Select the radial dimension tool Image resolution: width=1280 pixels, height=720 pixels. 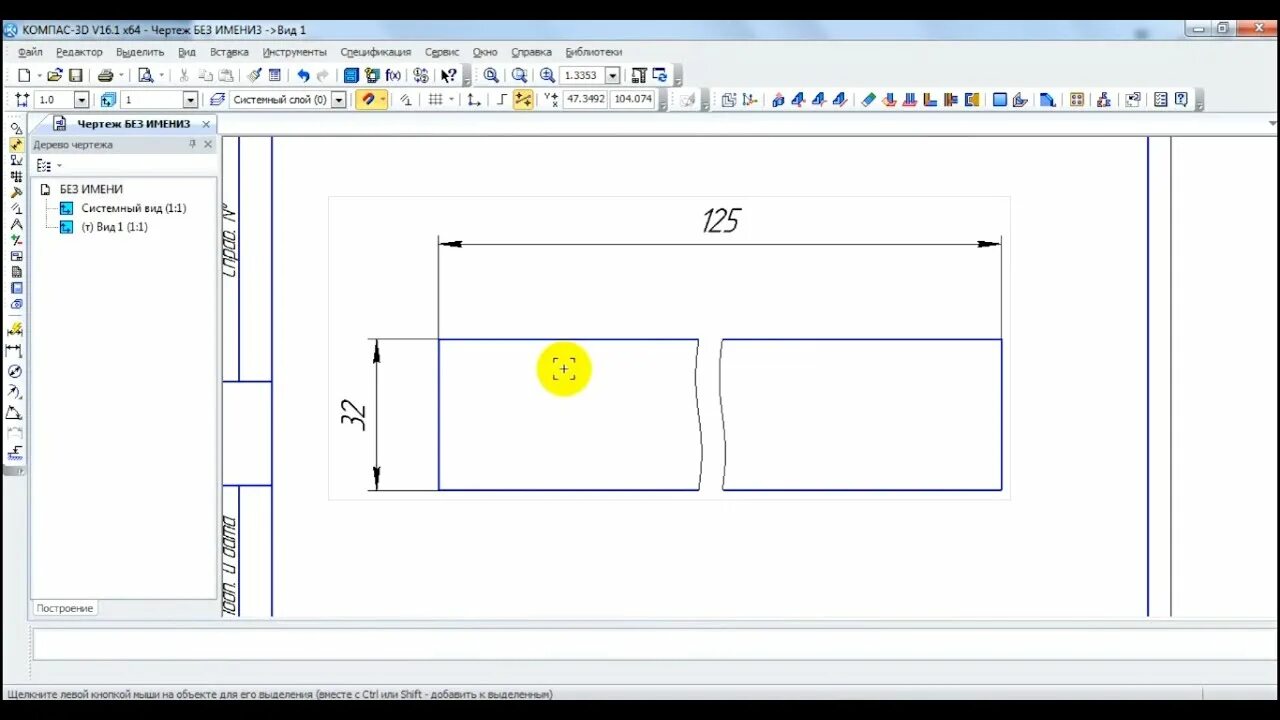click(x=14, y=392)
